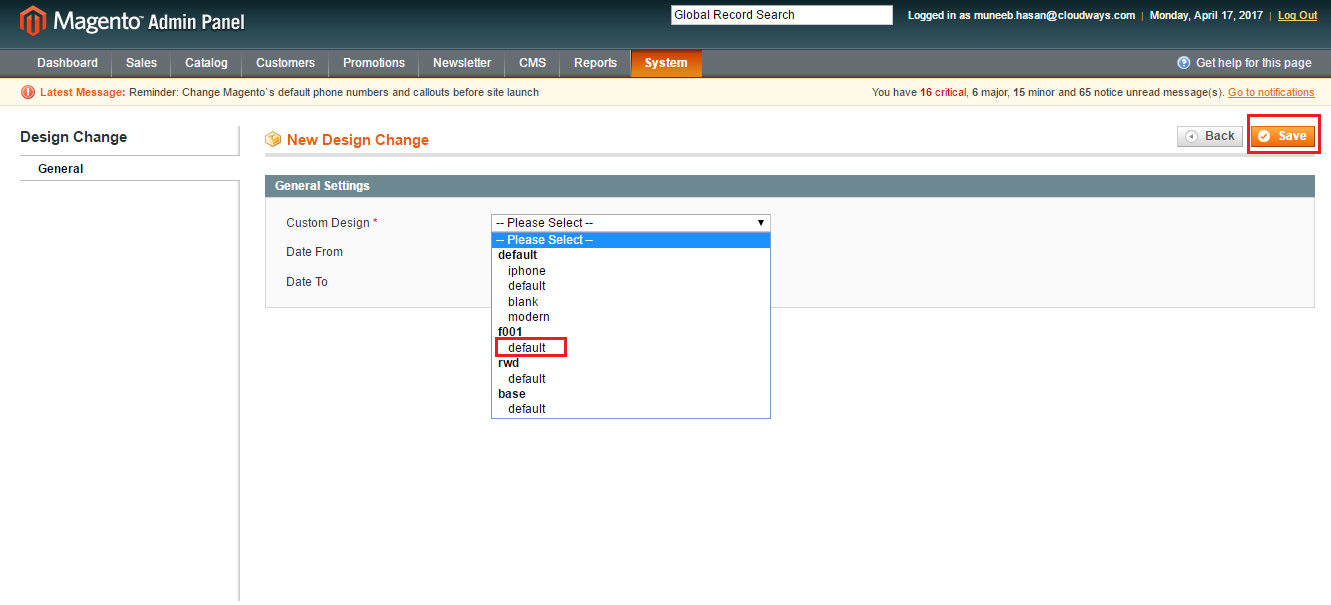Viewport: 1331px width, 605px height.
Task: Select default theme under f001 package
Action: click(526, 348)
